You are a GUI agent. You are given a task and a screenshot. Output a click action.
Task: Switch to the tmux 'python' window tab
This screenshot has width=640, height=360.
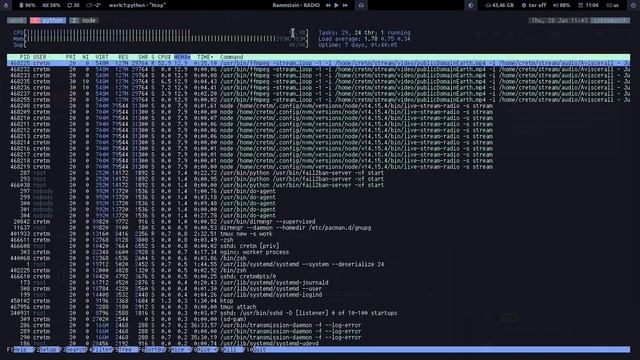coord(48,20)
